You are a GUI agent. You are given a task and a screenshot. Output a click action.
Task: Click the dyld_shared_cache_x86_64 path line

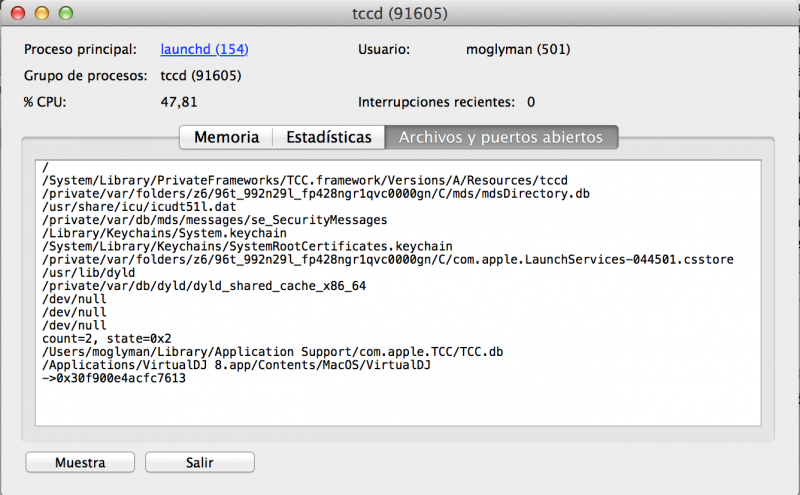[204, 286]
